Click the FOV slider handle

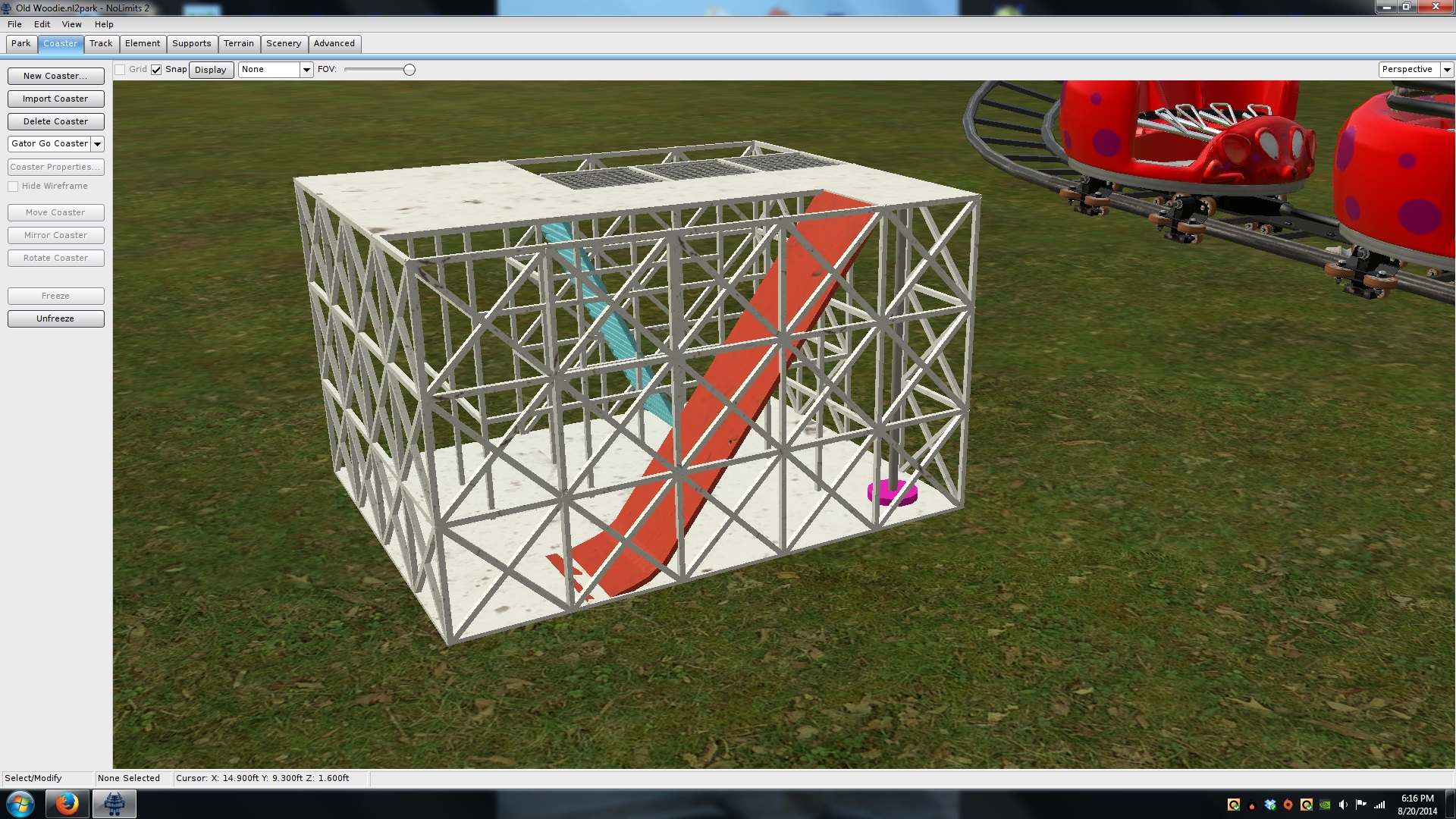409,70
